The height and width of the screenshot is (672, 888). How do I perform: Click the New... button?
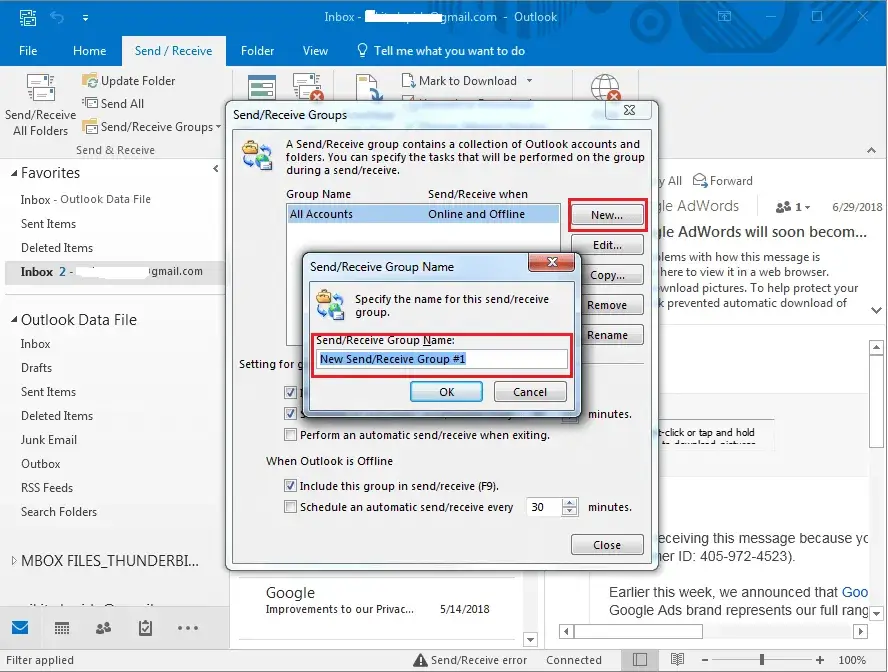point(607,215)
